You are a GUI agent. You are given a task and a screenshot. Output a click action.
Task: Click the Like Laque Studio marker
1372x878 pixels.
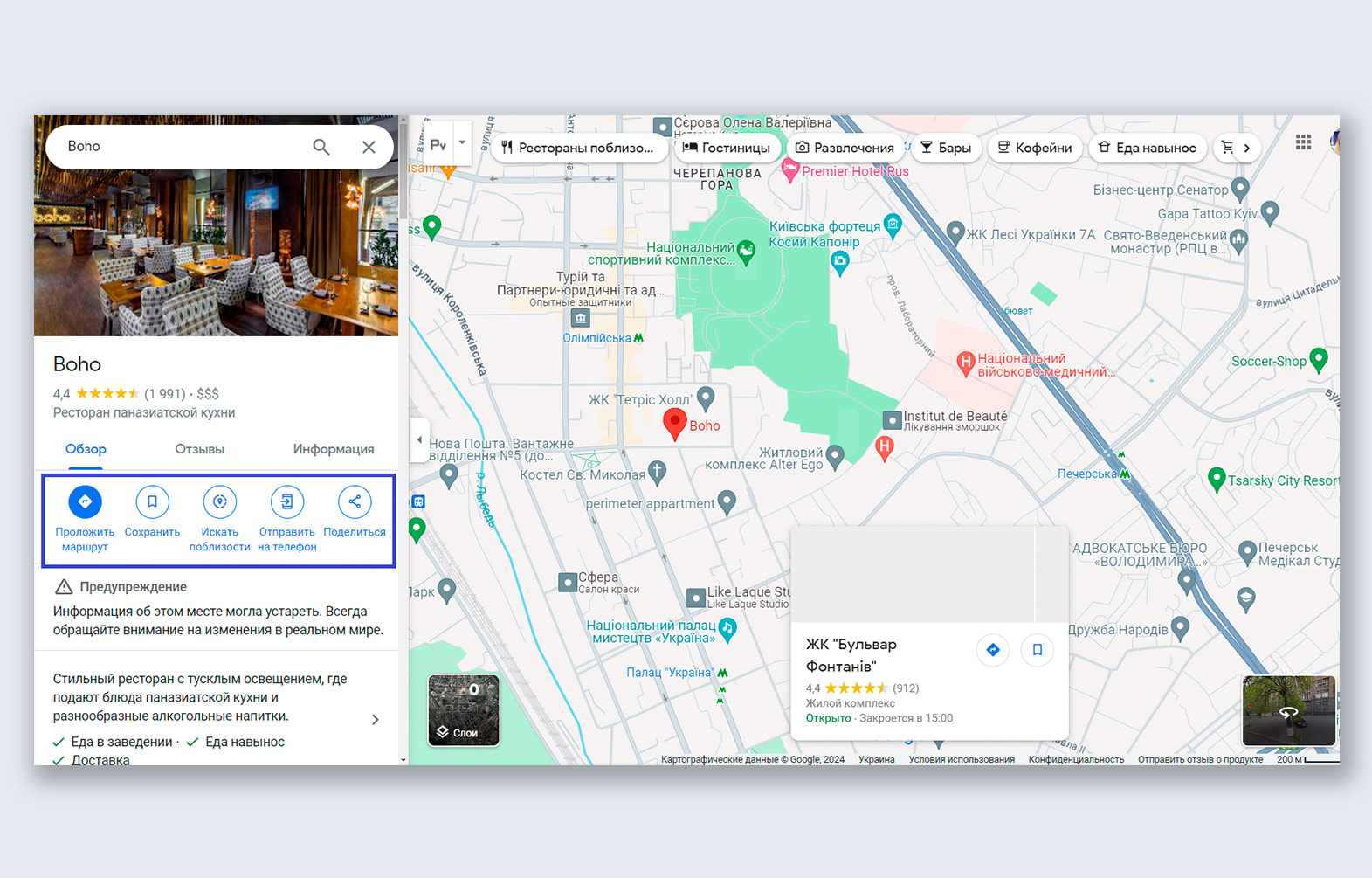(x=696, y=598)
